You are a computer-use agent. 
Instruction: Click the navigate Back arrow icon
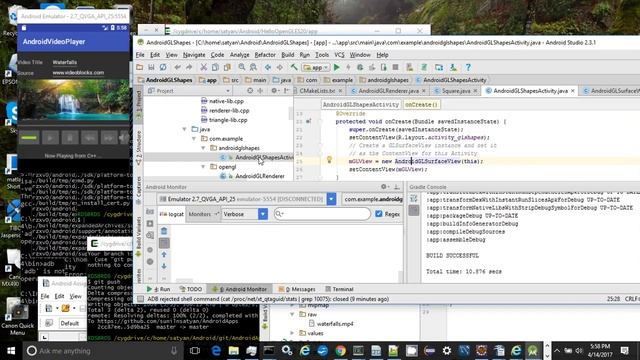coord(268,67)
